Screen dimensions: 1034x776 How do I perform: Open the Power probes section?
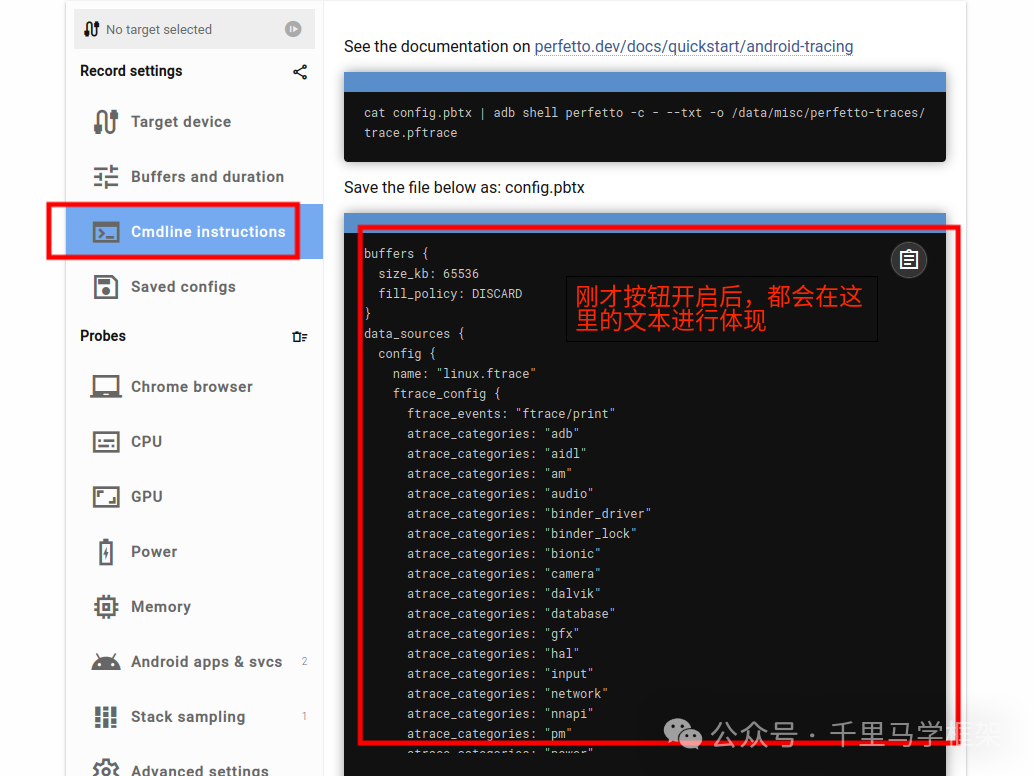[195, 552]
